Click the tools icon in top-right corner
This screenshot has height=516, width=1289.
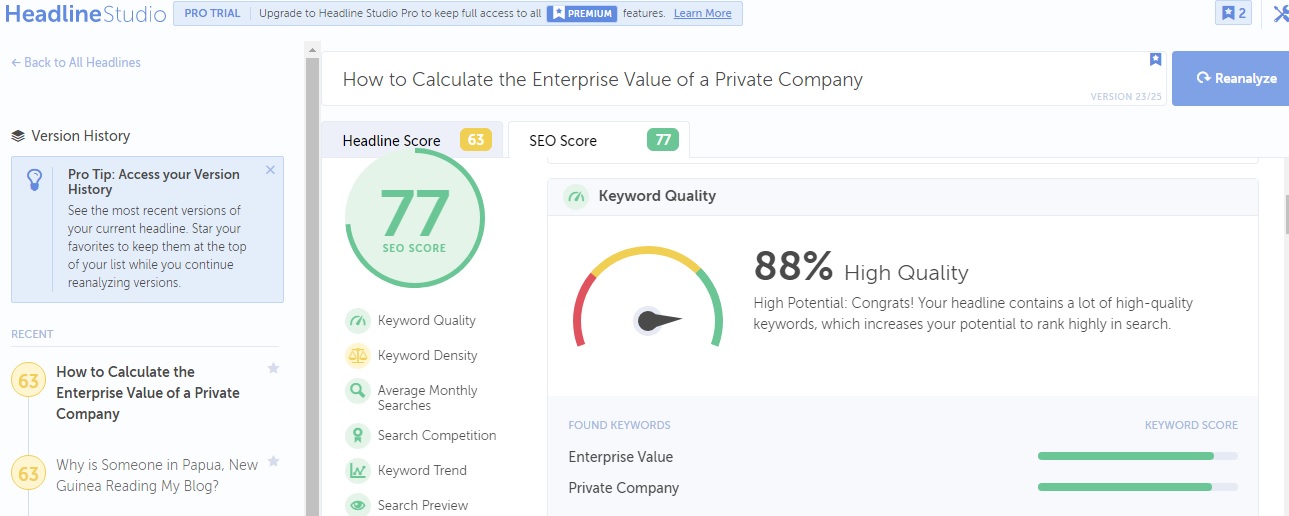[x=1280, y=13]
